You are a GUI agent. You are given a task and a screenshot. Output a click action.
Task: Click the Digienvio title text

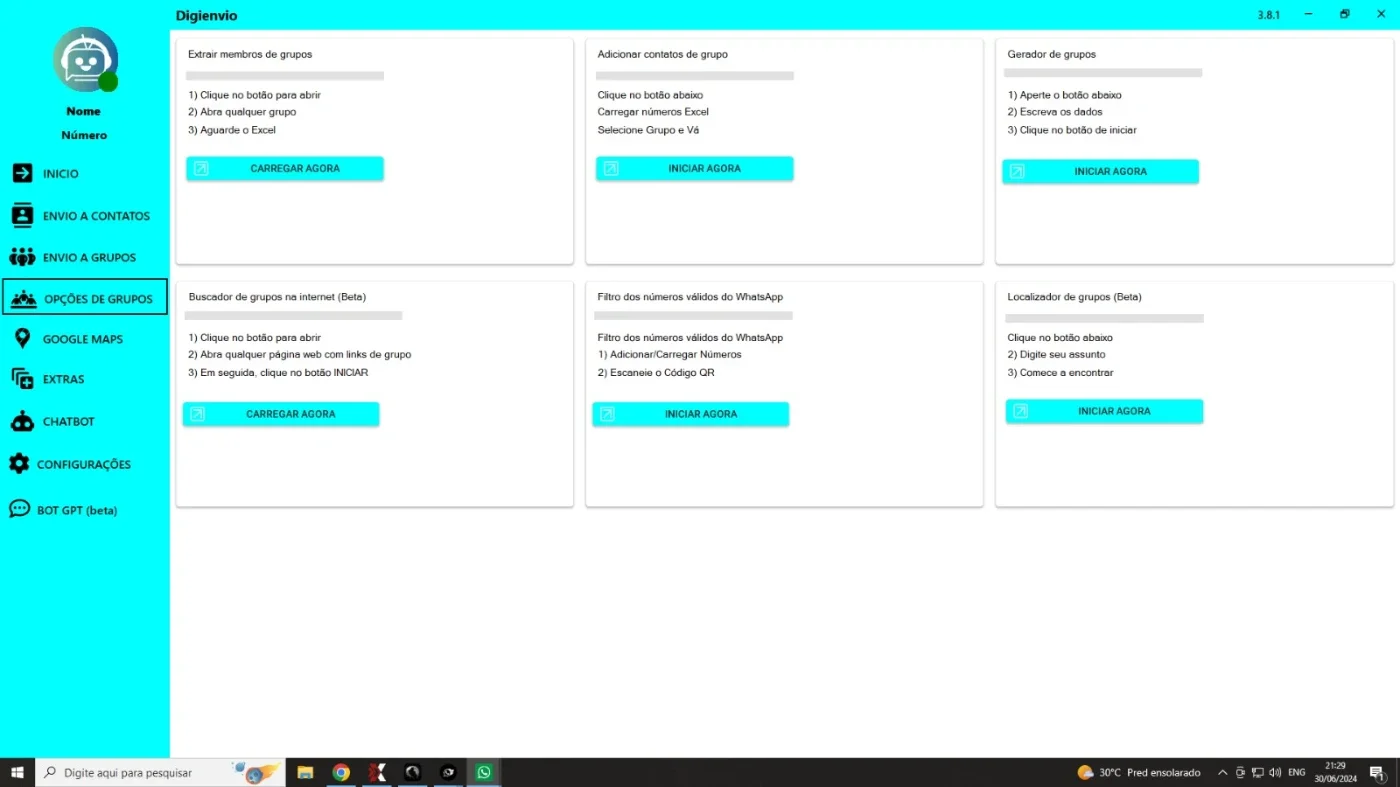tap(207, 15)
